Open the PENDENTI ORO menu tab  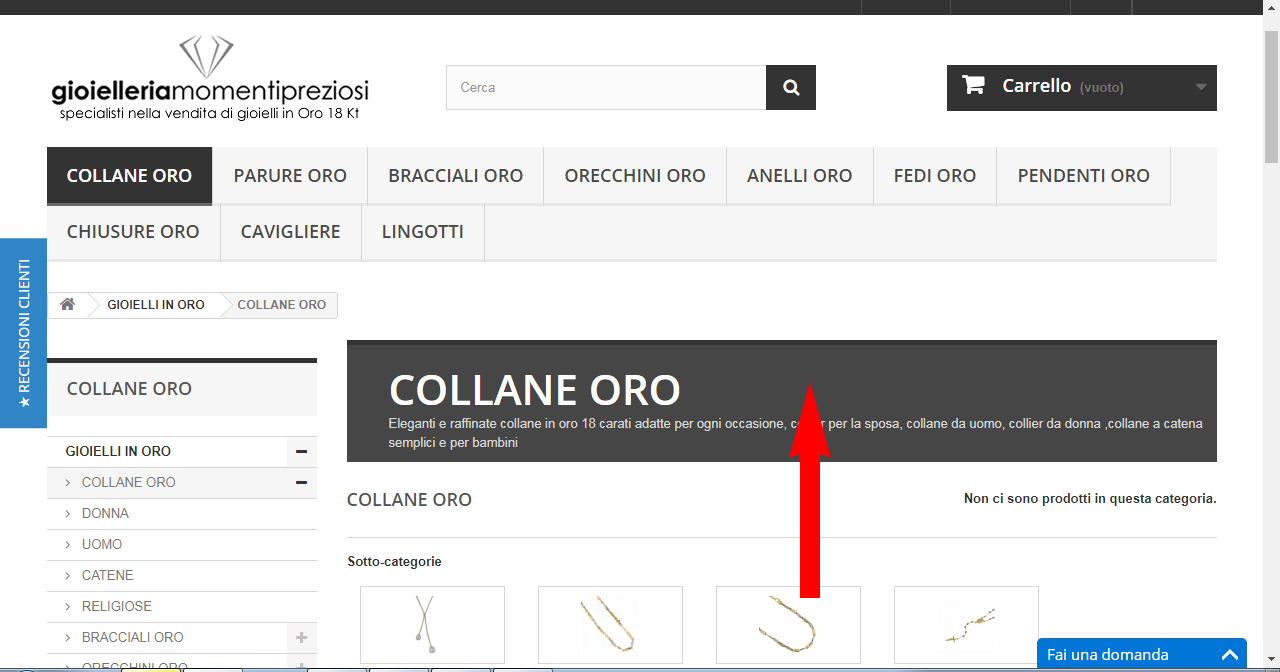coord(1084,176)
